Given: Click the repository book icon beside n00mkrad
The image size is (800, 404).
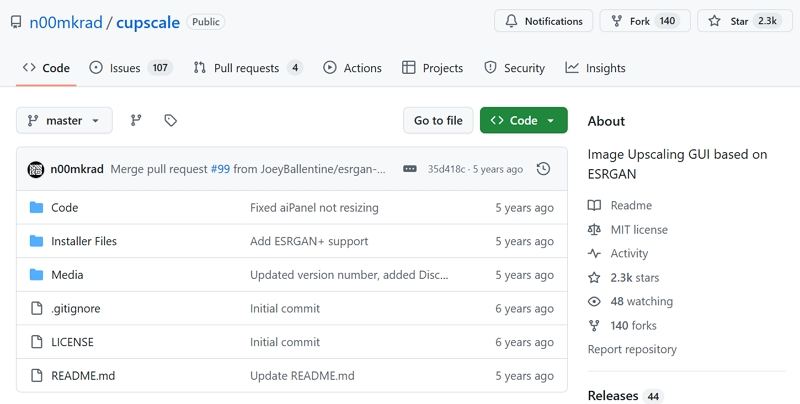Looking at the screenshot, I should coord(16,22).
